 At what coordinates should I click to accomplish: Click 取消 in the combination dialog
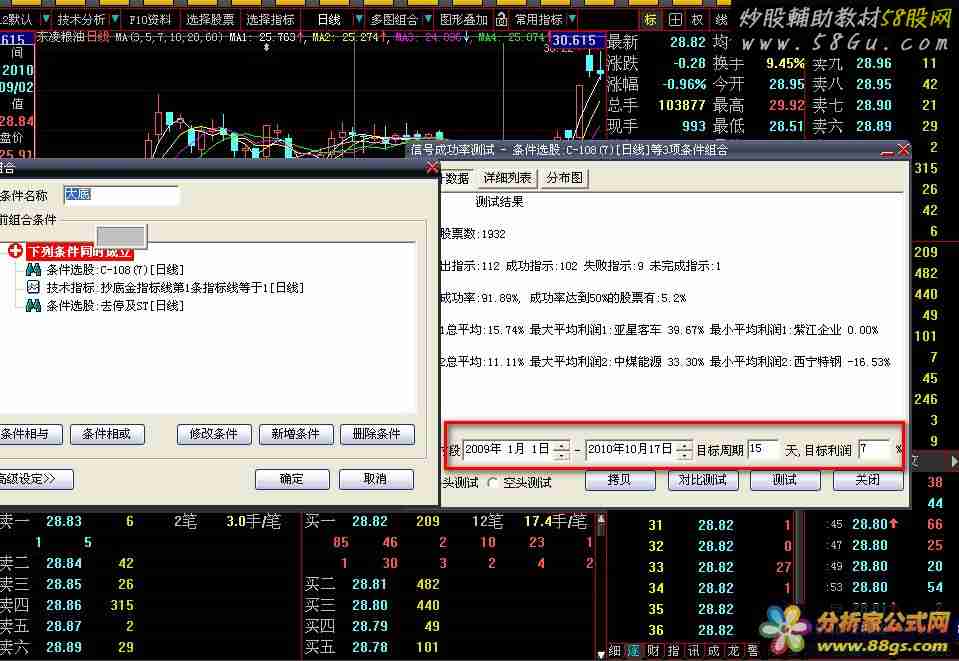(376, 479)
